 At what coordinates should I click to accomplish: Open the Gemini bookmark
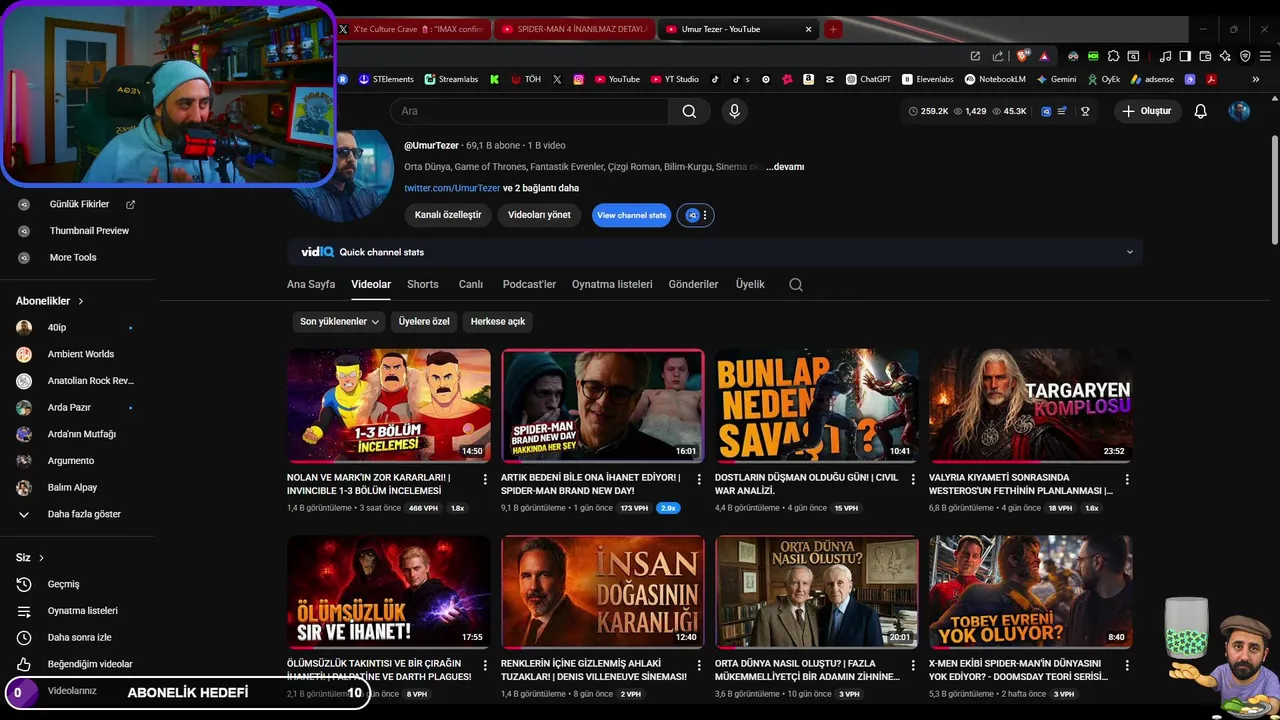coord(1056,79)
